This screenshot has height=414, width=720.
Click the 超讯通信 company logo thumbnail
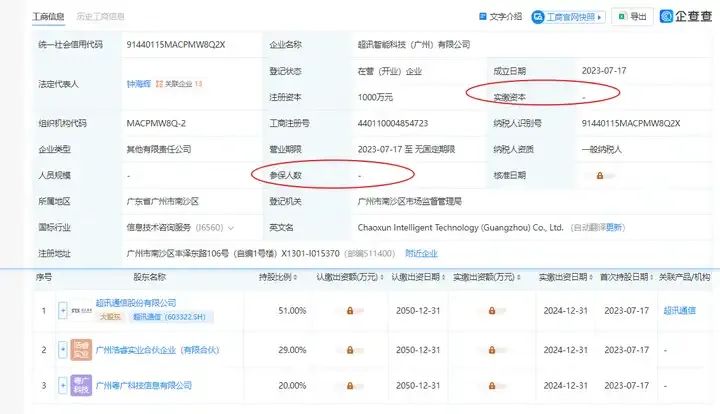[x=81, y=311]
